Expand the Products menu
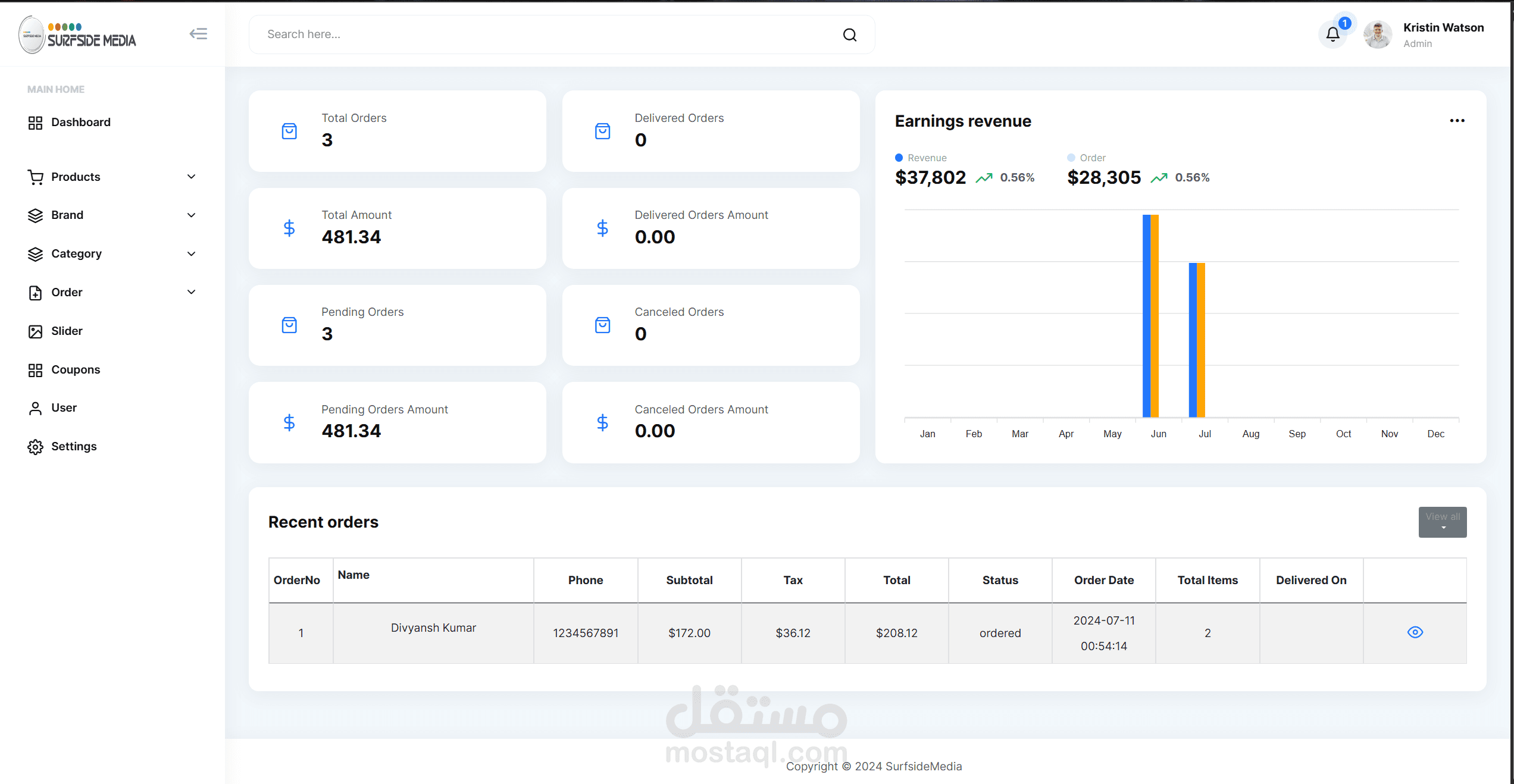Image resolution: width=1514 pixels, height=784 pixels. (x=190, y=176)
